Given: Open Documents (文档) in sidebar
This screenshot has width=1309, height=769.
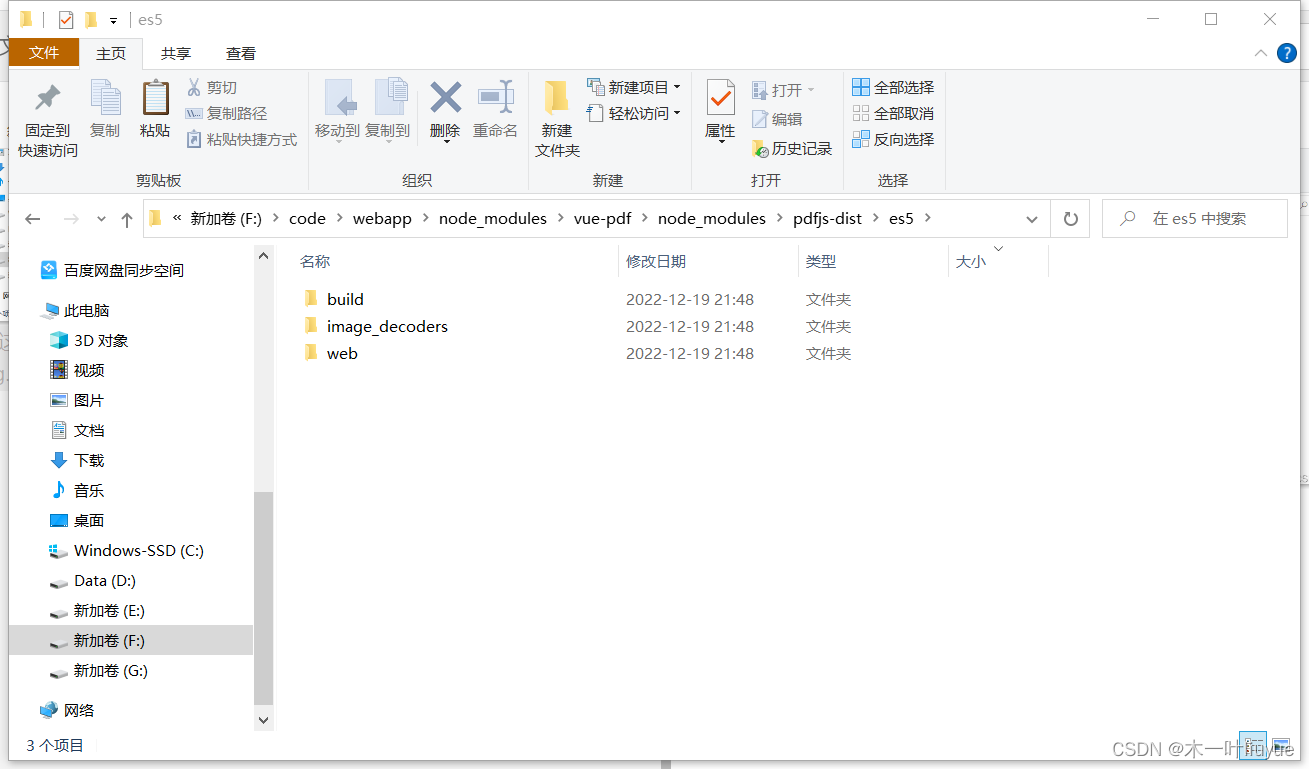Looking at the screenshot, I should (89, 430).
